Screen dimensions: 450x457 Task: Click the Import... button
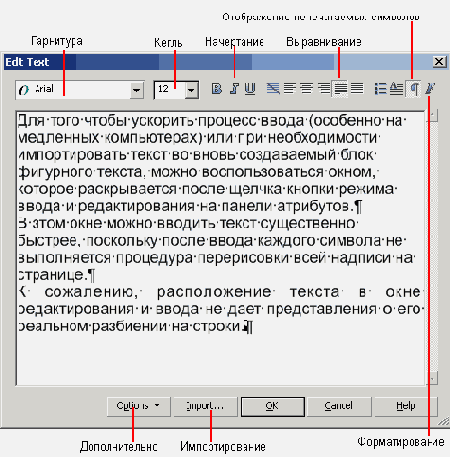(x=205, y=406)
